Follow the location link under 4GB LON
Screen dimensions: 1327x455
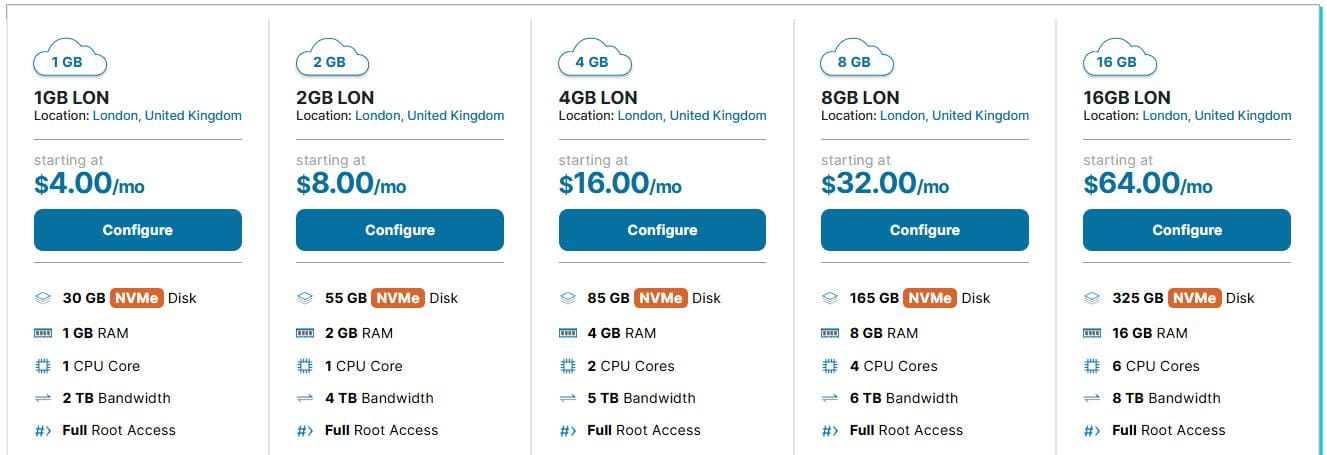click(692, 116)
